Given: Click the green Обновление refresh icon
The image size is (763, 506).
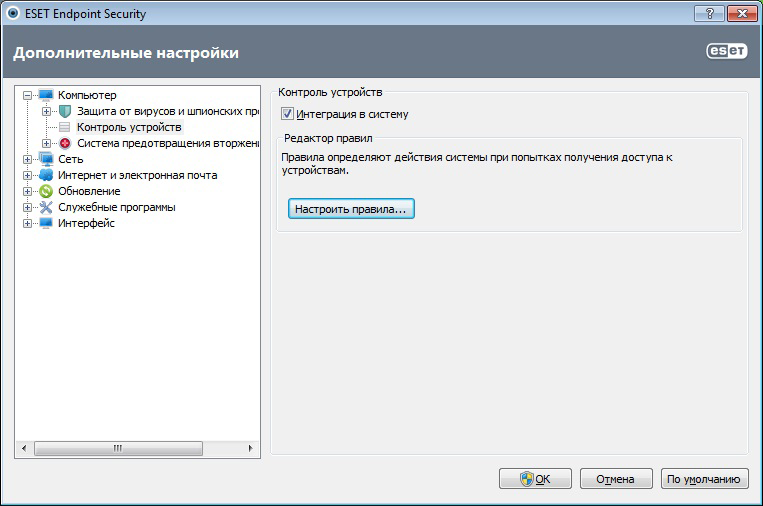Looking at the screenshot, I should pos(46,191).
